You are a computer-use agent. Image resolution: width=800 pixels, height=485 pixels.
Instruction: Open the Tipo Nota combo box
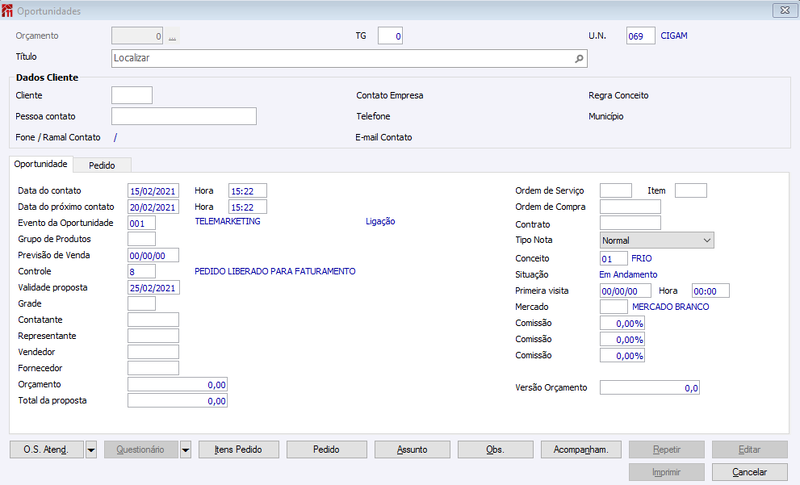(657, 240)
